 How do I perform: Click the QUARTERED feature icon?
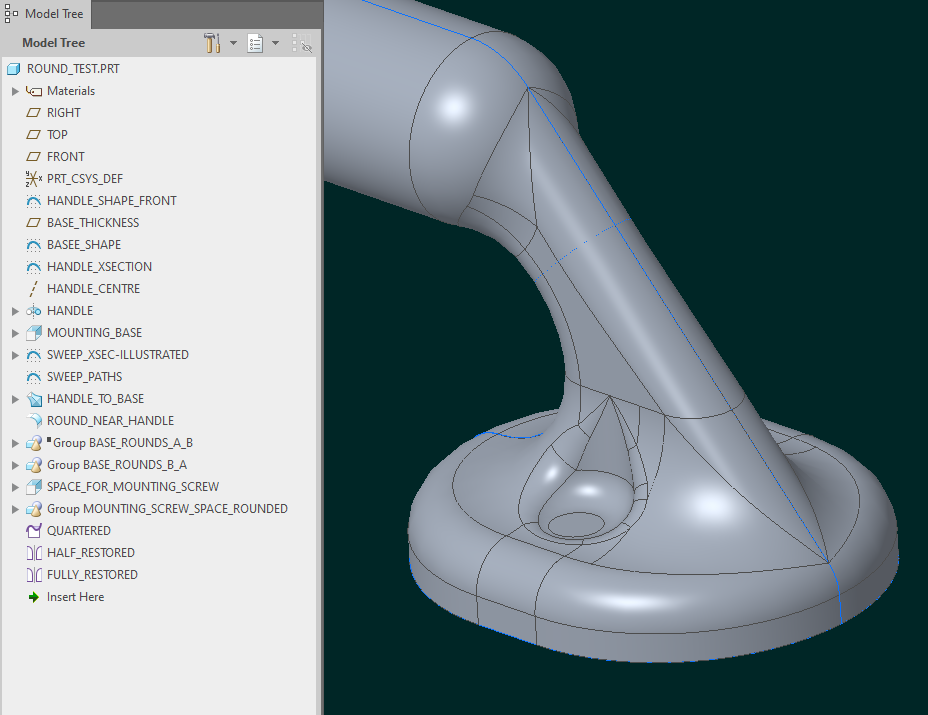(33, 530)
